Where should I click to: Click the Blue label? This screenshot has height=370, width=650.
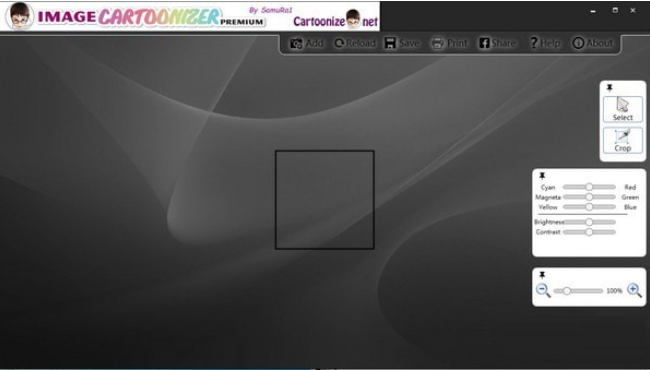click(x=630, y=207)
